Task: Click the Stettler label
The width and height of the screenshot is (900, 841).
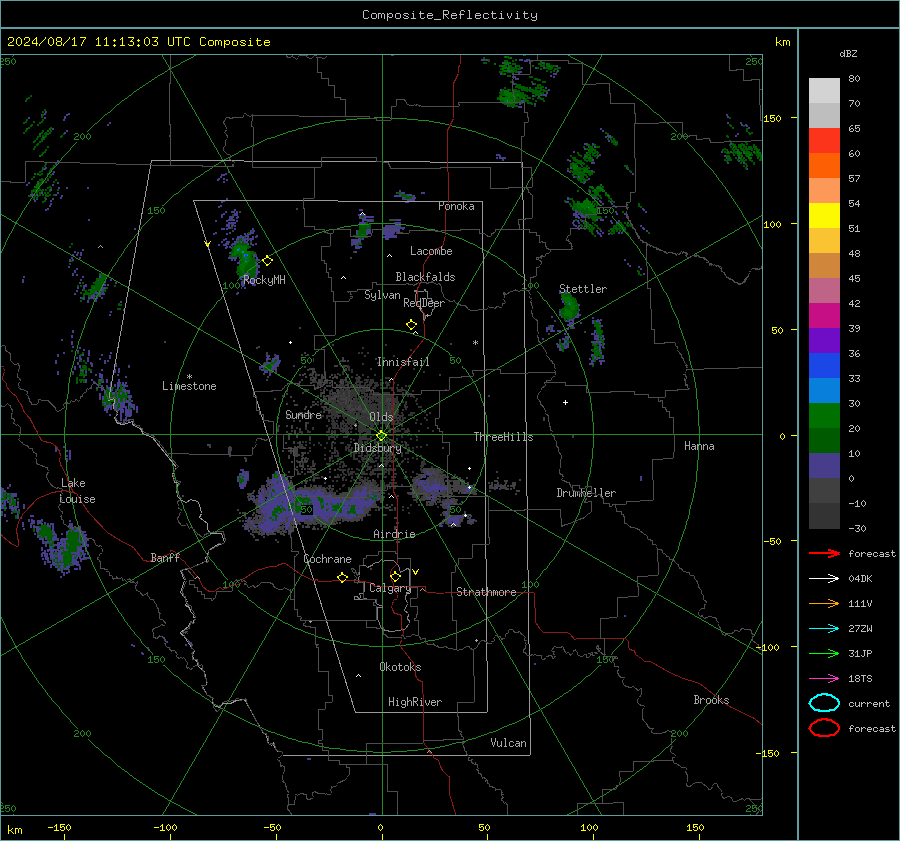Action: 583,289
